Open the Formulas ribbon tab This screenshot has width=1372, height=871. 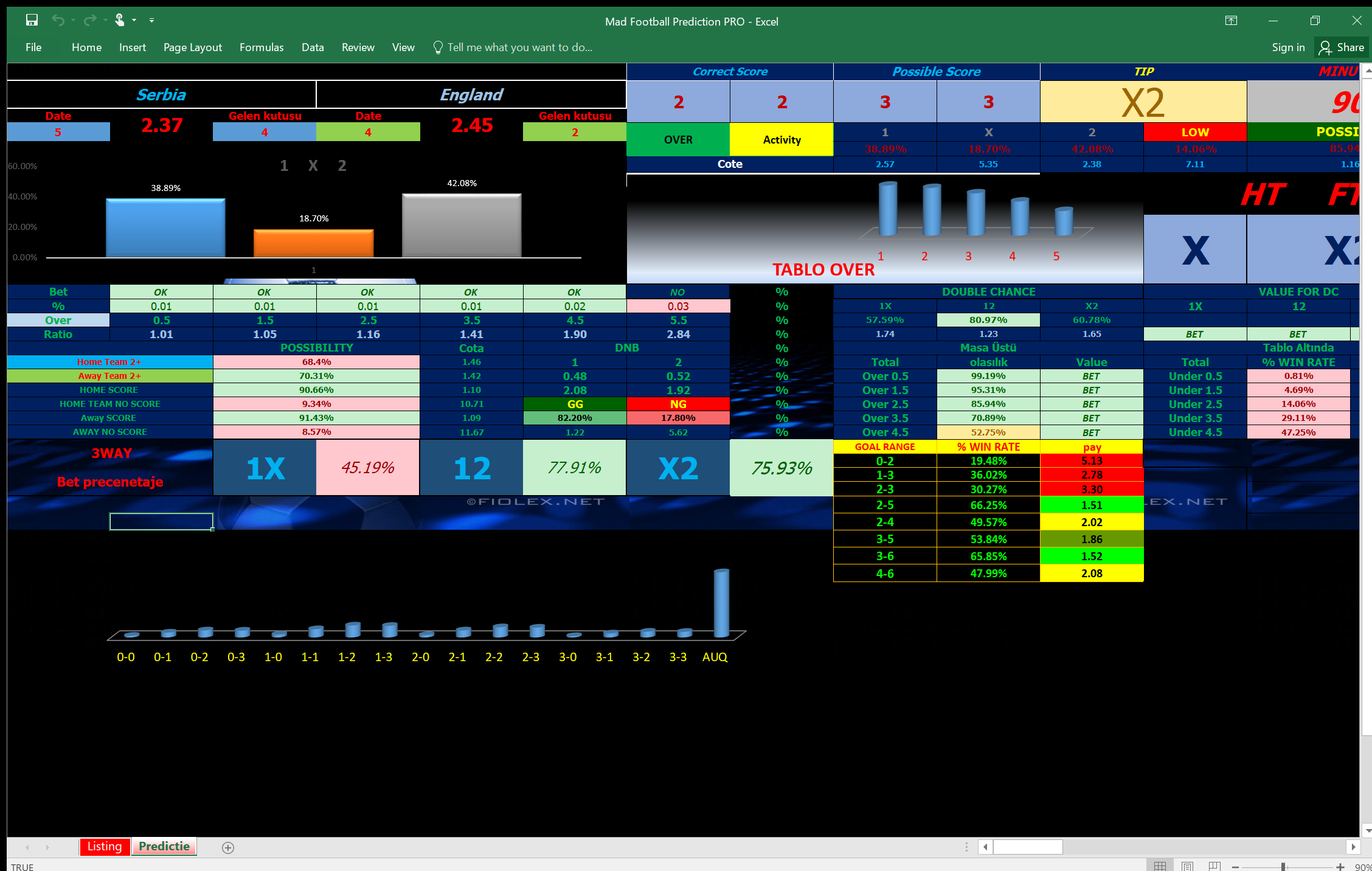tap(261, 47)
